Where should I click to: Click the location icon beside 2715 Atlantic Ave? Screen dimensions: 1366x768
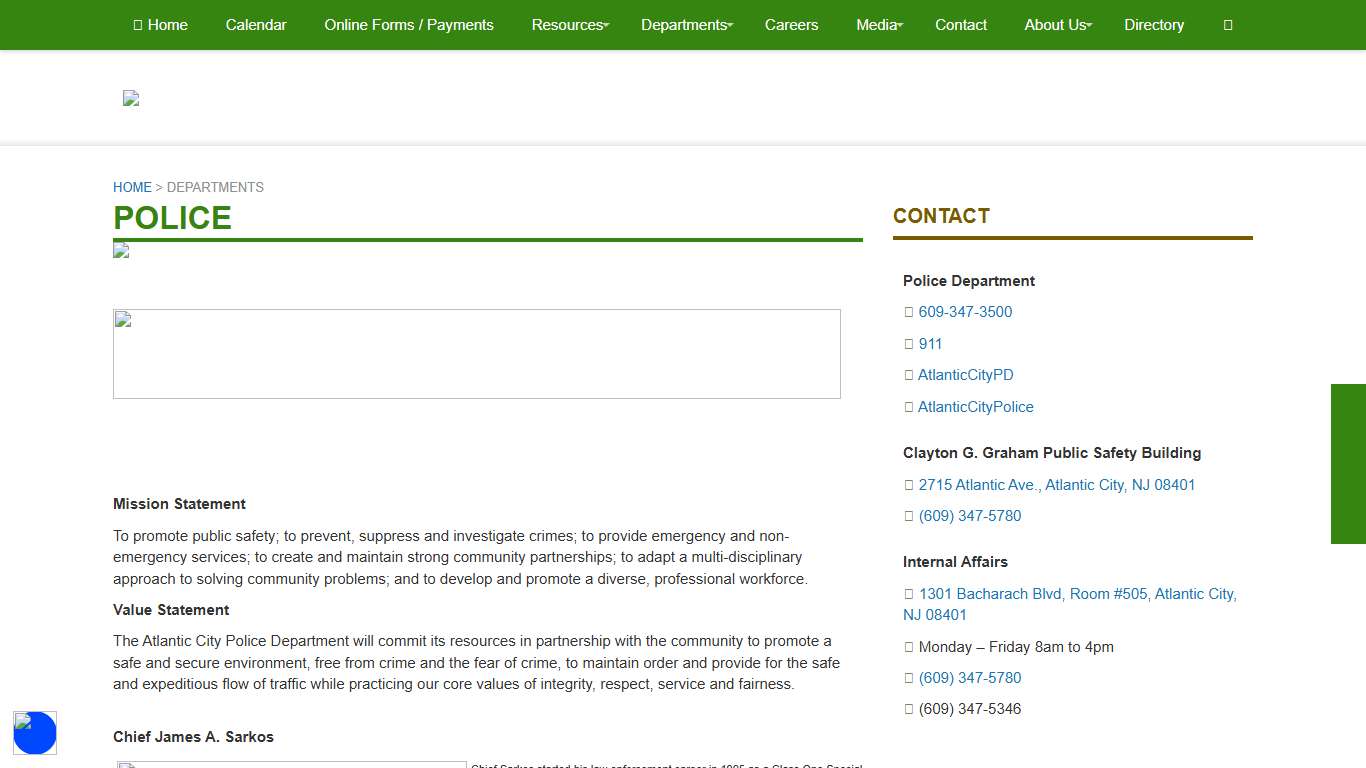coord(908,485)
